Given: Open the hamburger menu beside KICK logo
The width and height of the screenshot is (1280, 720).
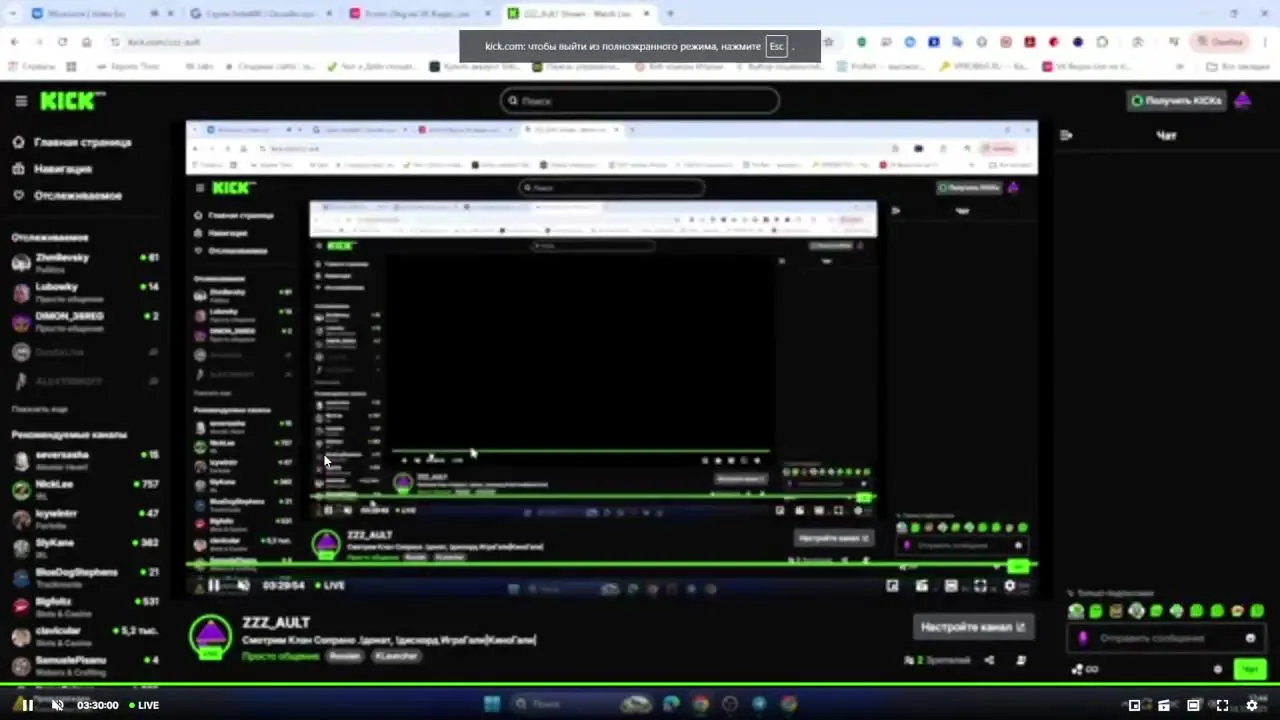Looking at the screenshot, I should click(21, 101).
